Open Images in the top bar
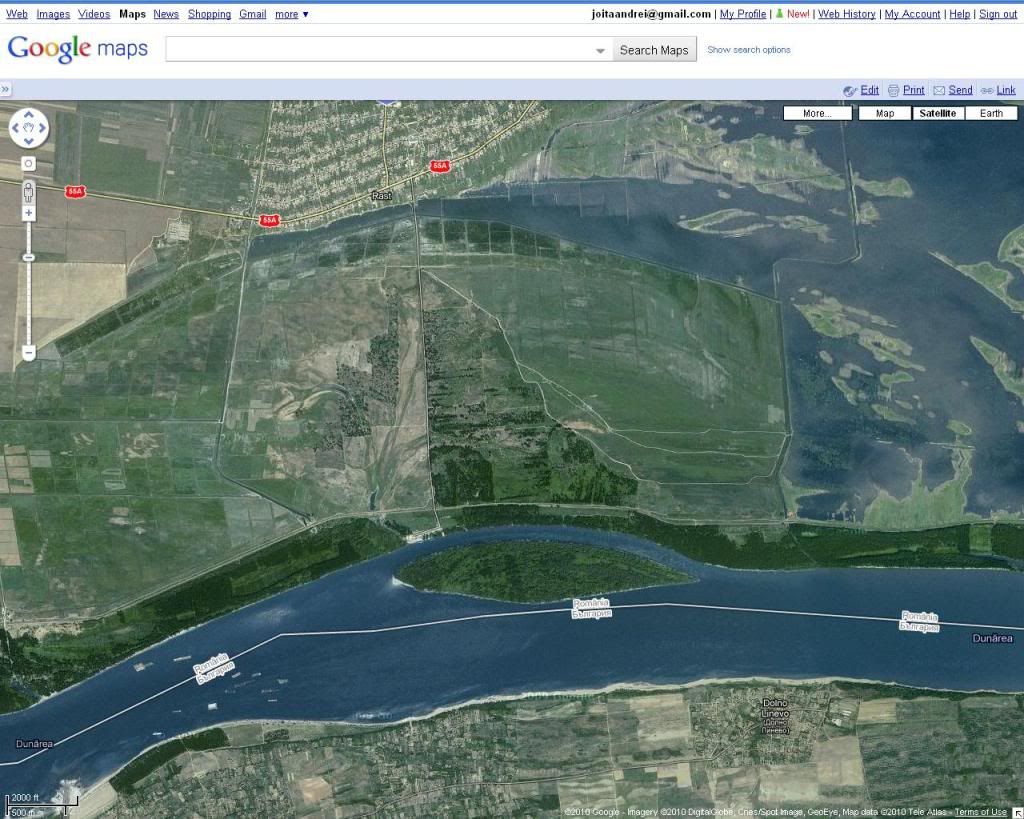The image size is (1024, 819). [53, 14]
